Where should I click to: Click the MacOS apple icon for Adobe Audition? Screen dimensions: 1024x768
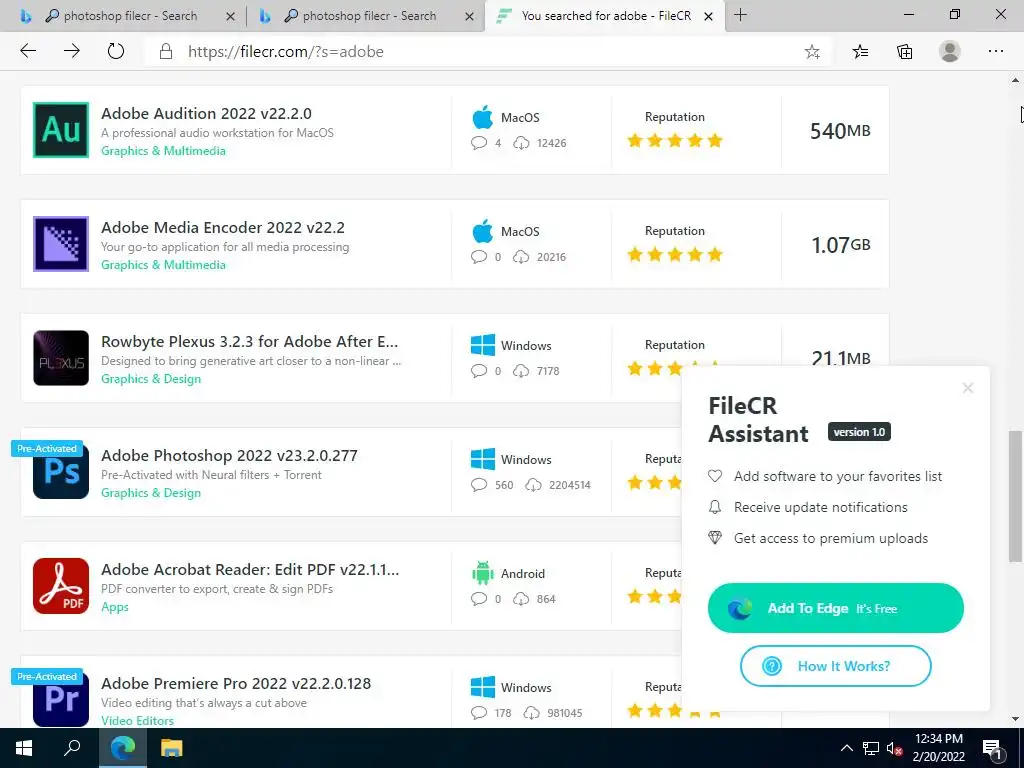(483, 118)
